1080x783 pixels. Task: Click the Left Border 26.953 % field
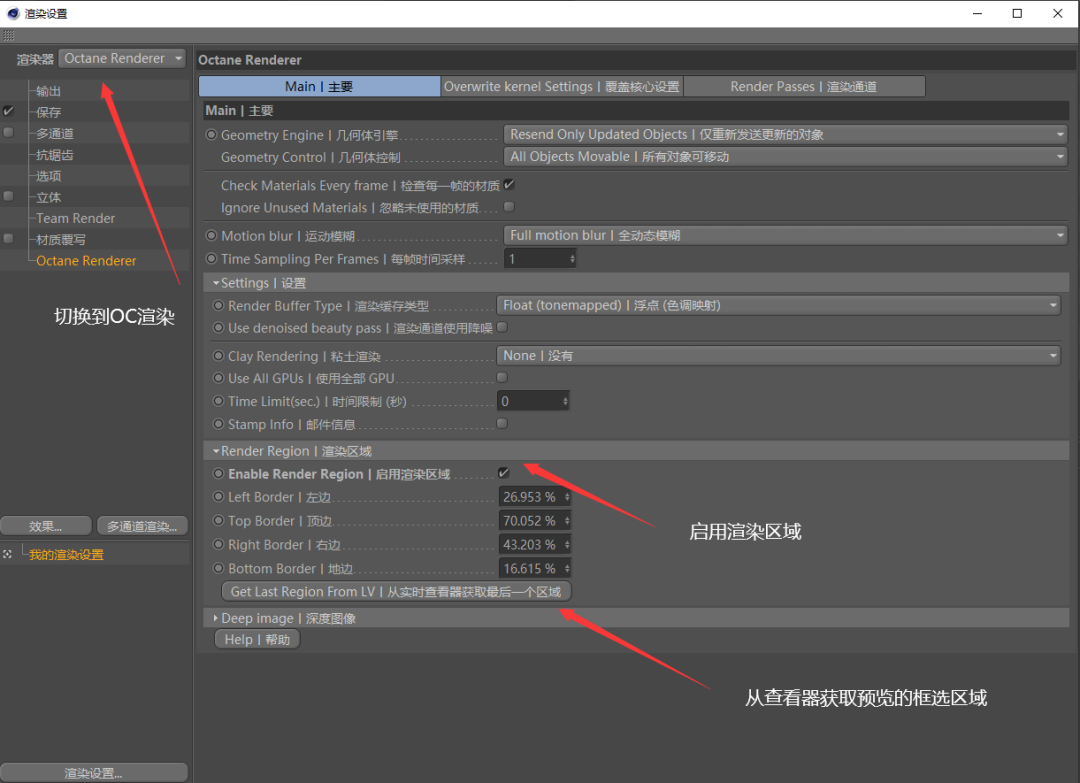(x=534, y=497)
